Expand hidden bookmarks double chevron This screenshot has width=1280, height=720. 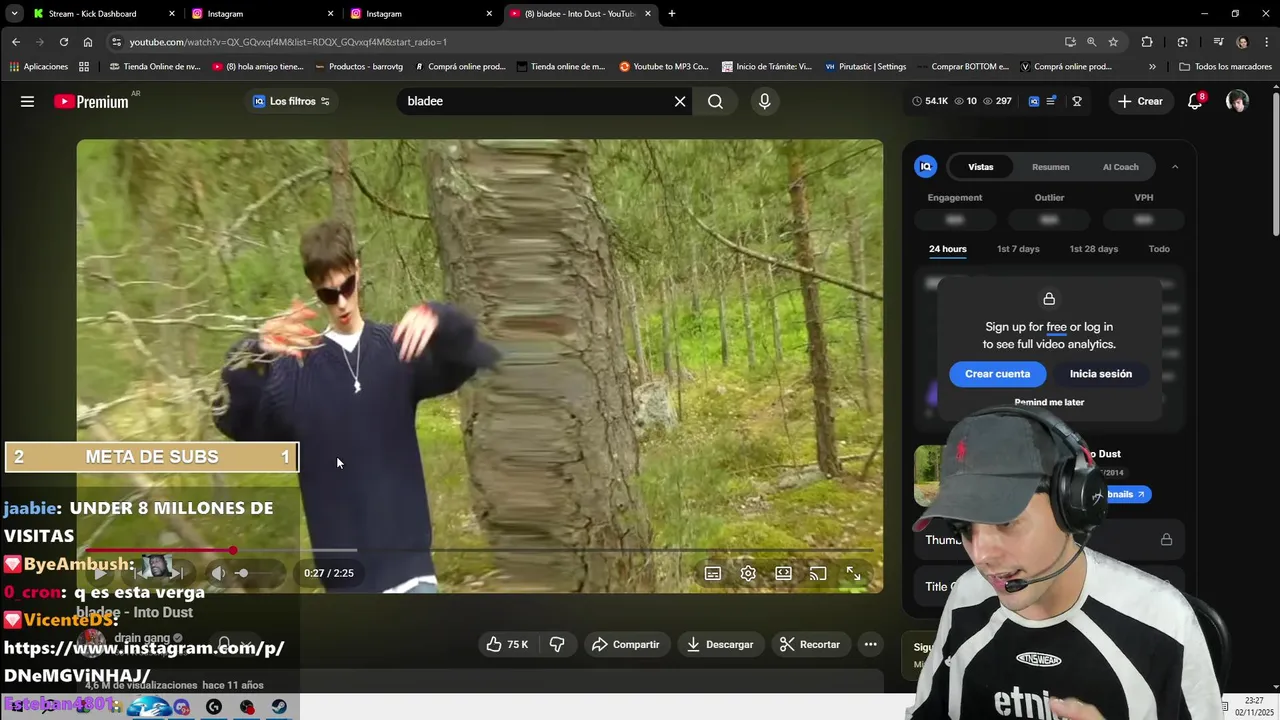pyautogui.click(x=1152, y=67)
